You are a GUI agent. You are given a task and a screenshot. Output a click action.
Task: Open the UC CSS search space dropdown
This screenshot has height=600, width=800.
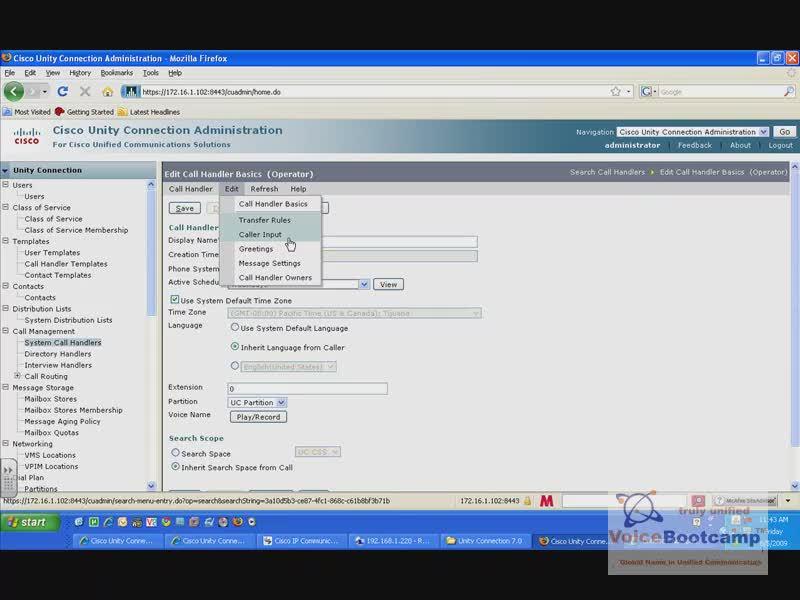317,452
